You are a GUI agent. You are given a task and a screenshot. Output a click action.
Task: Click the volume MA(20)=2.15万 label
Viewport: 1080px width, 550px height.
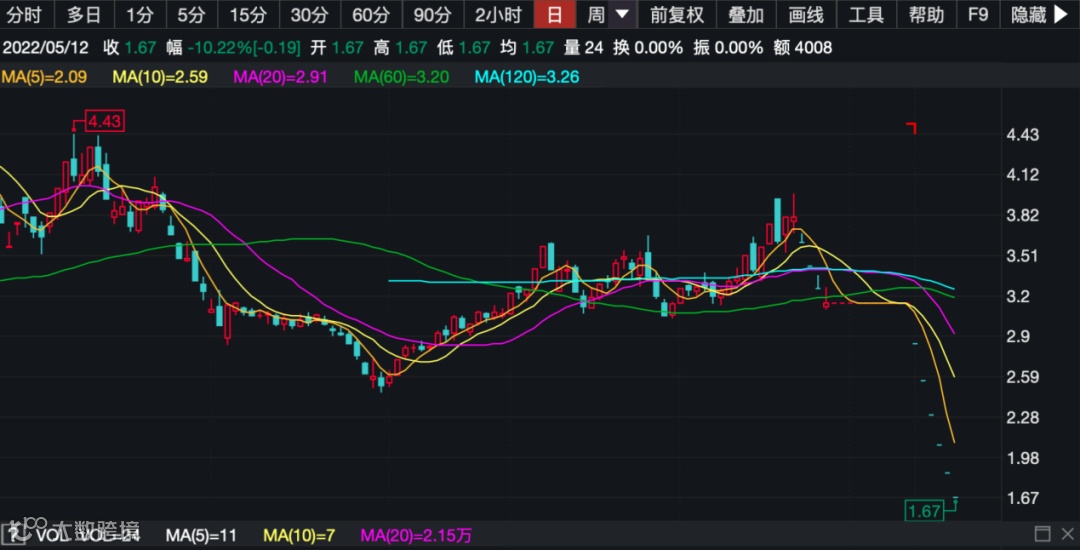(417, 535)
